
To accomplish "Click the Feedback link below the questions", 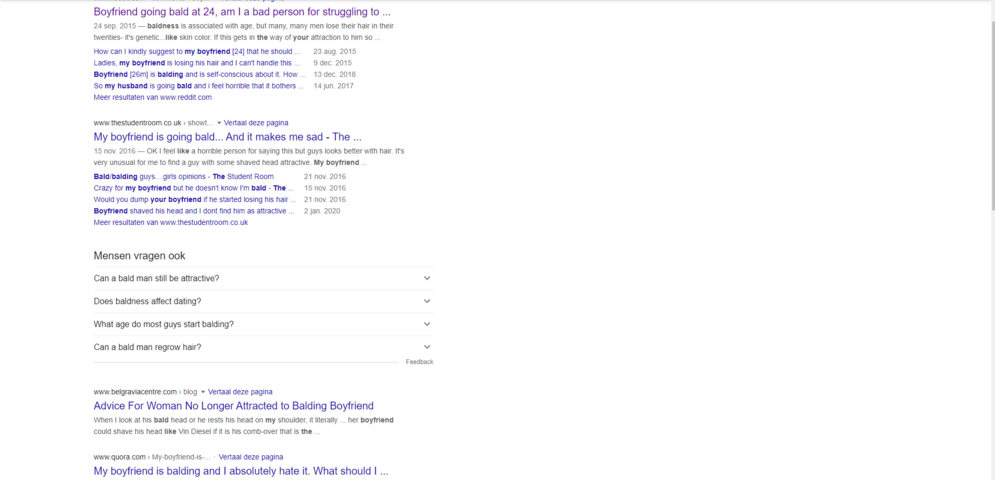I will point(419,362).
